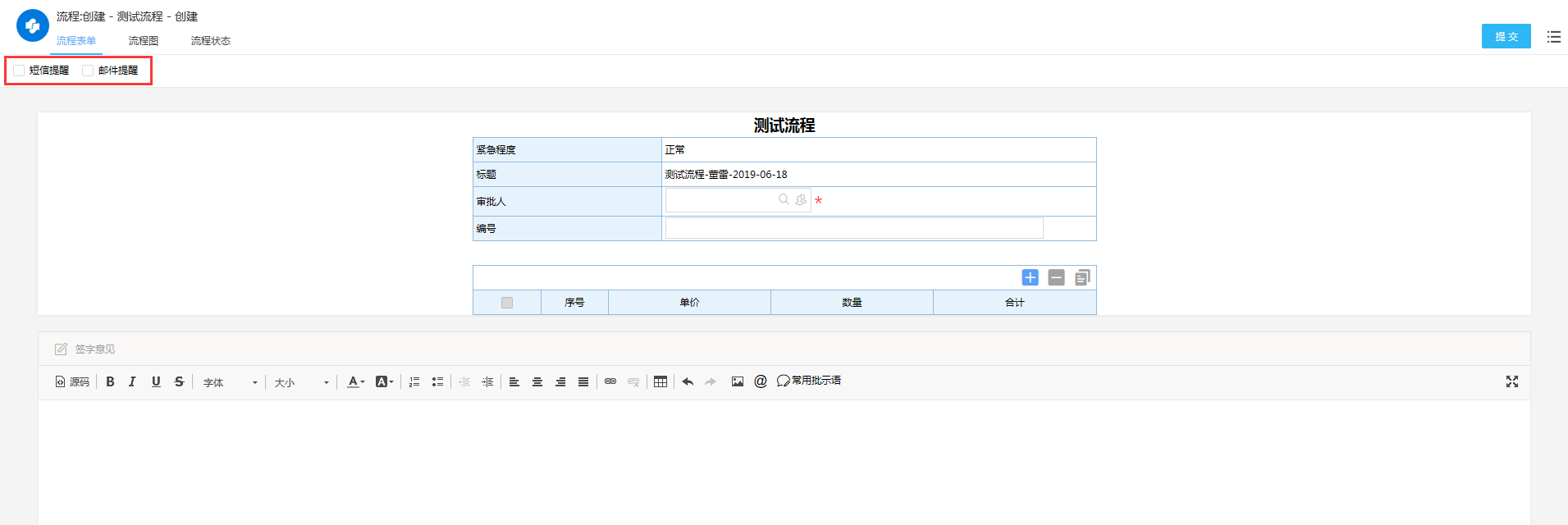Click the insert image icon
The width and height of the screenshot is (1568, 525).
click(738, 381)
